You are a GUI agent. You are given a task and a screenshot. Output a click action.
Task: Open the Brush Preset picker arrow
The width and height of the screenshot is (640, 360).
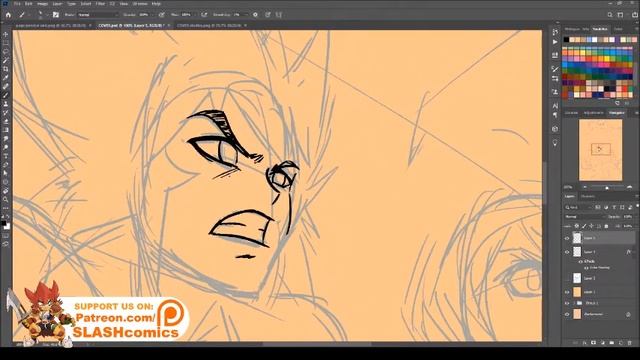[47, 15]
